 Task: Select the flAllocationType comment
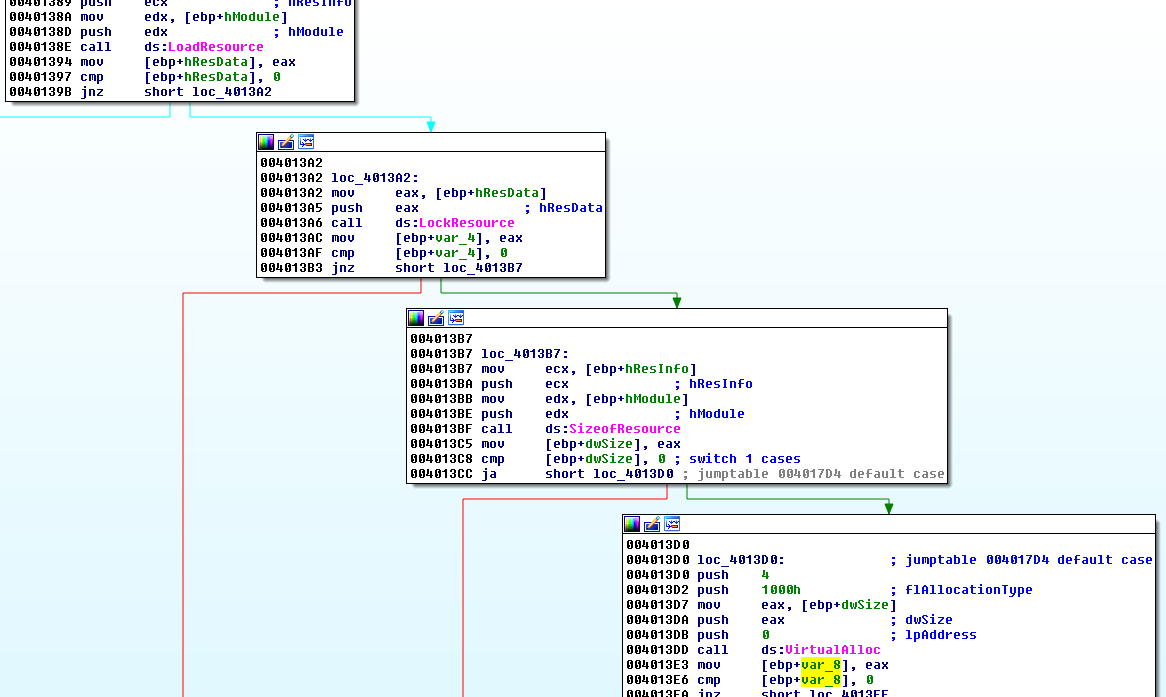point(968,590)
